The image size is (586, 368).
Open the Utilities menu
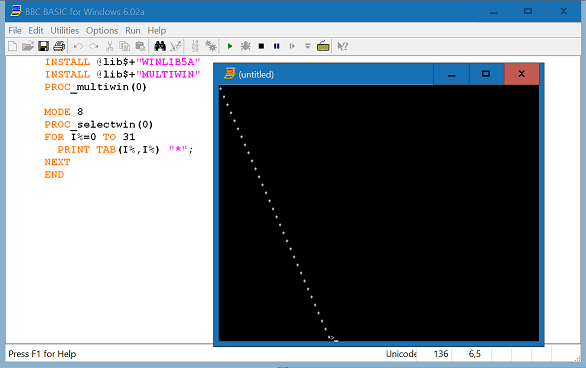point(65,31)
